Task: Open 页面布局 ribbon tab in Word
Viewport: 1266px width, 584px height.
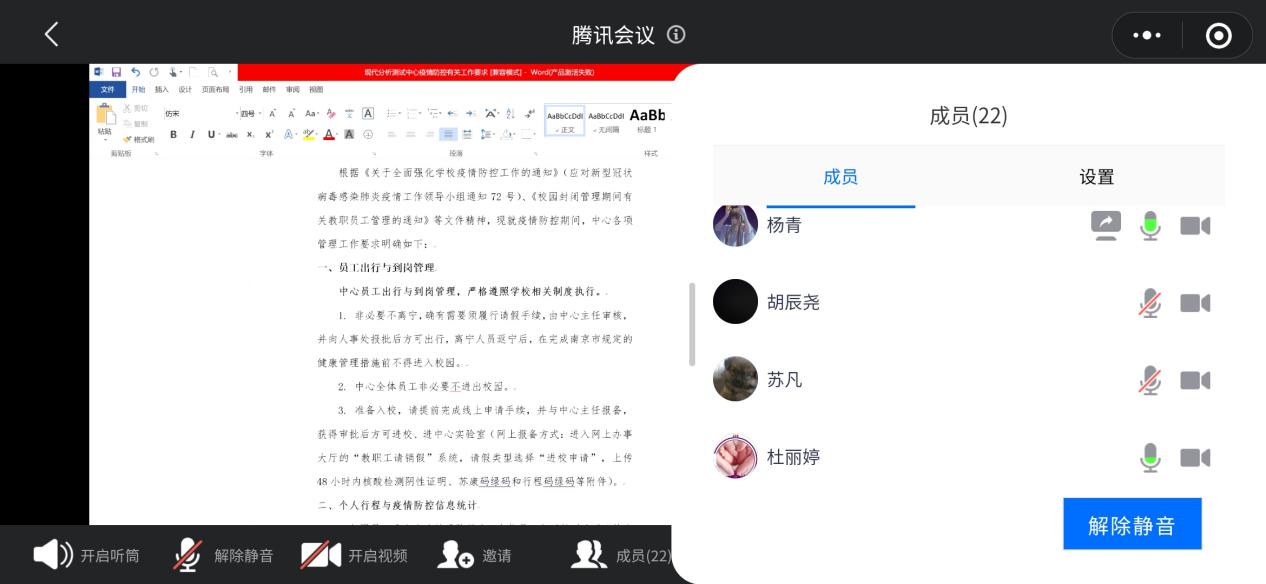Action: click(x=215, y=89)
